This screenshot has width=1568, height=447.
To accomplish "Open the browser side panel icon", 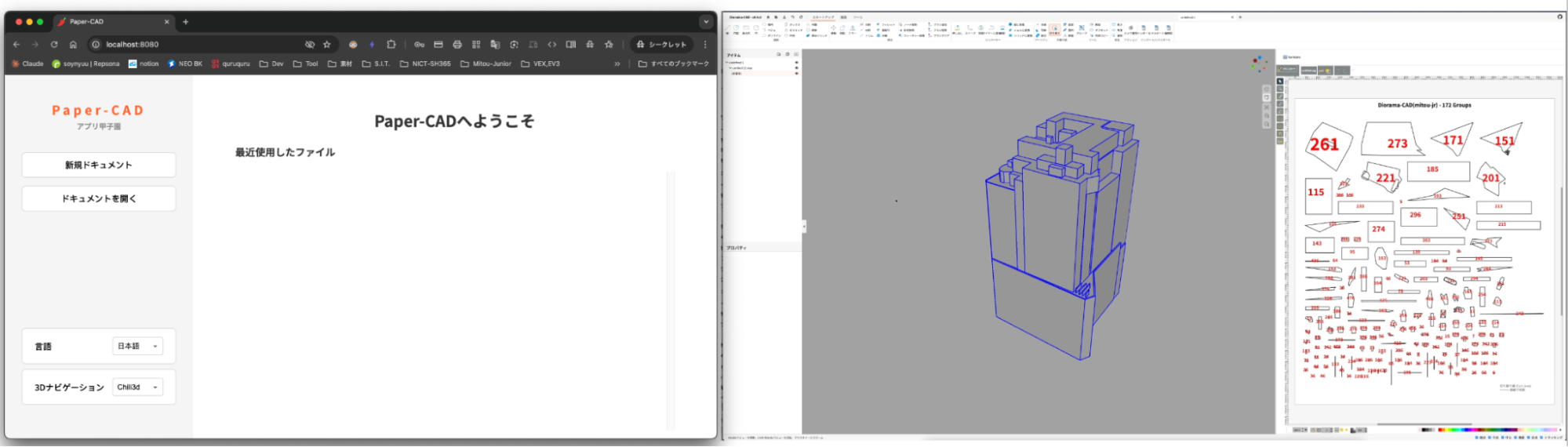I will [571, 45].
